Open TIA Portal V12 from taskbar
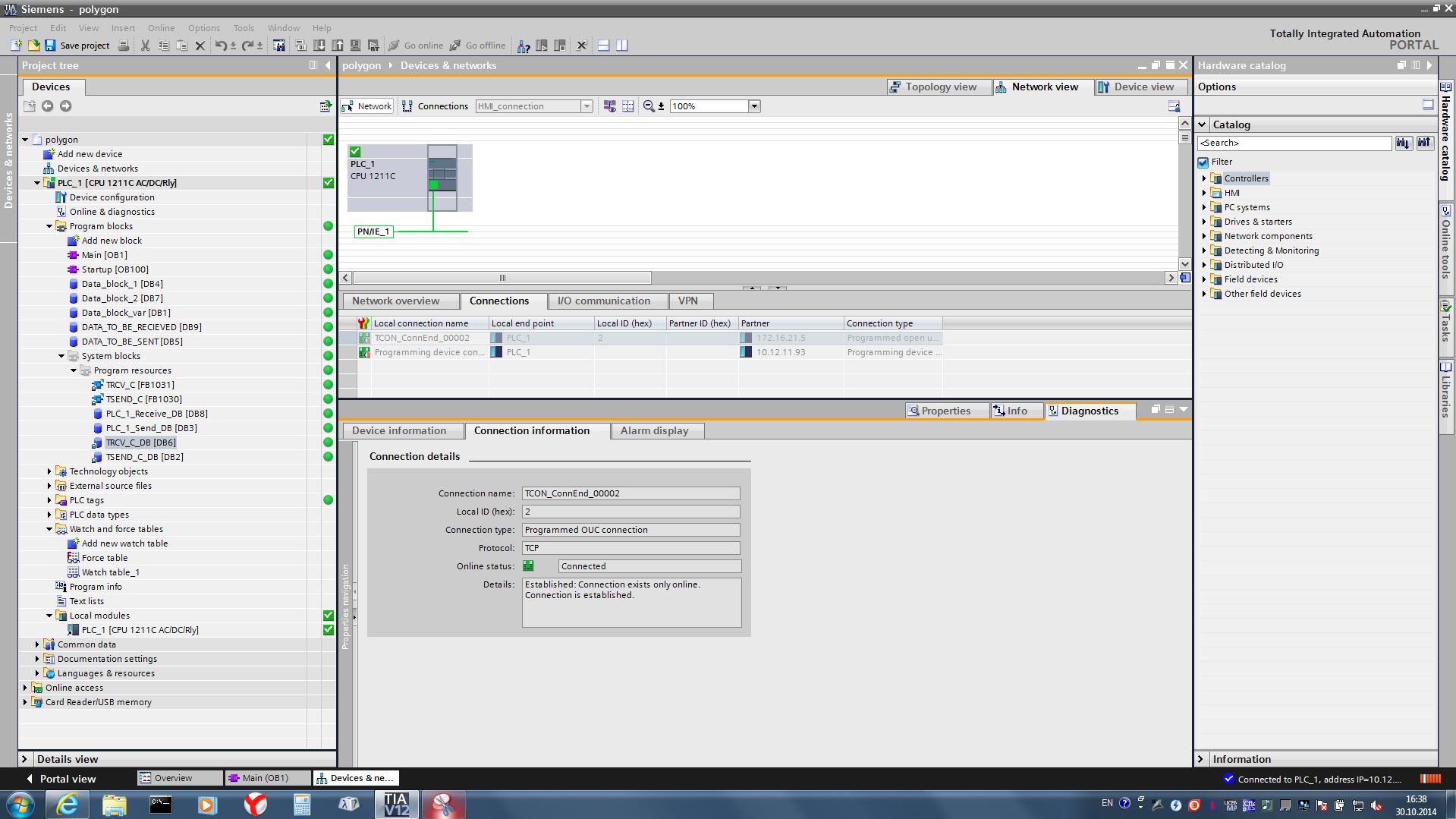The width and height of the screenshot is (1456, 819). (396, 804)
